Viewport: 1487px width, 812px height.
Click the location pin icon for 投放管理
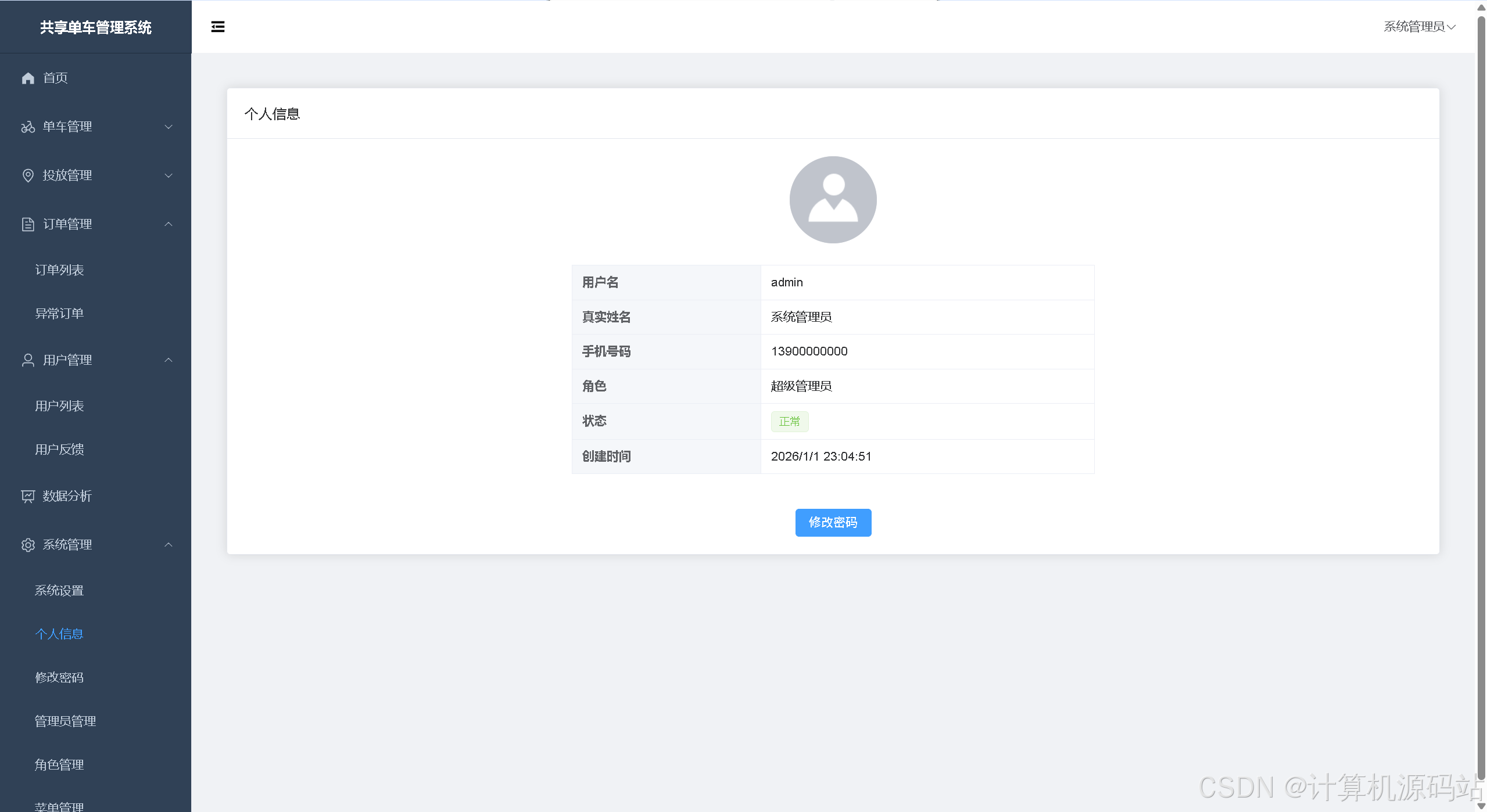(28, 175)
